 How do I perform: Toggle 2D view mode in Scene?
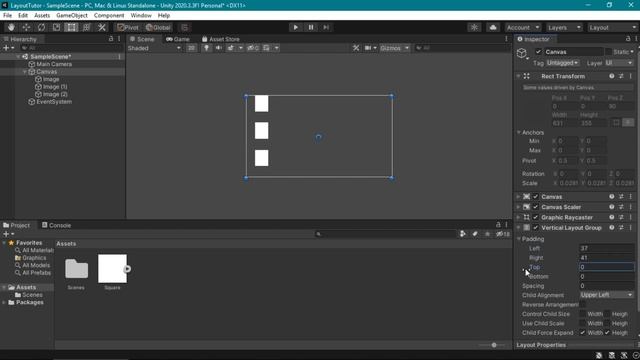pos(191,48)
